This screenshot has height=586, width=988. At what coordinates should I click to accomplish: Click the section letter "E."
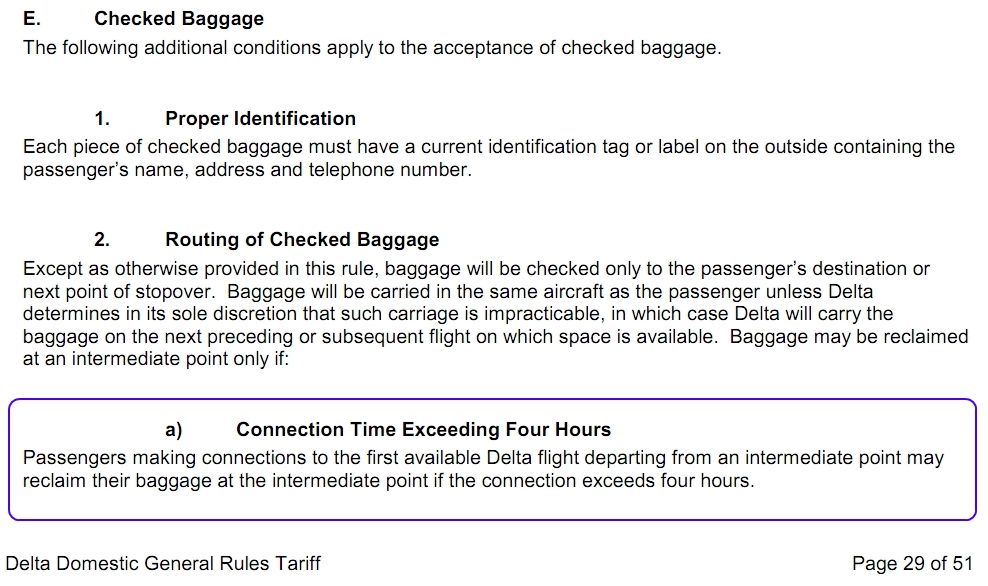pyautogui.click(x=32, y=19)
